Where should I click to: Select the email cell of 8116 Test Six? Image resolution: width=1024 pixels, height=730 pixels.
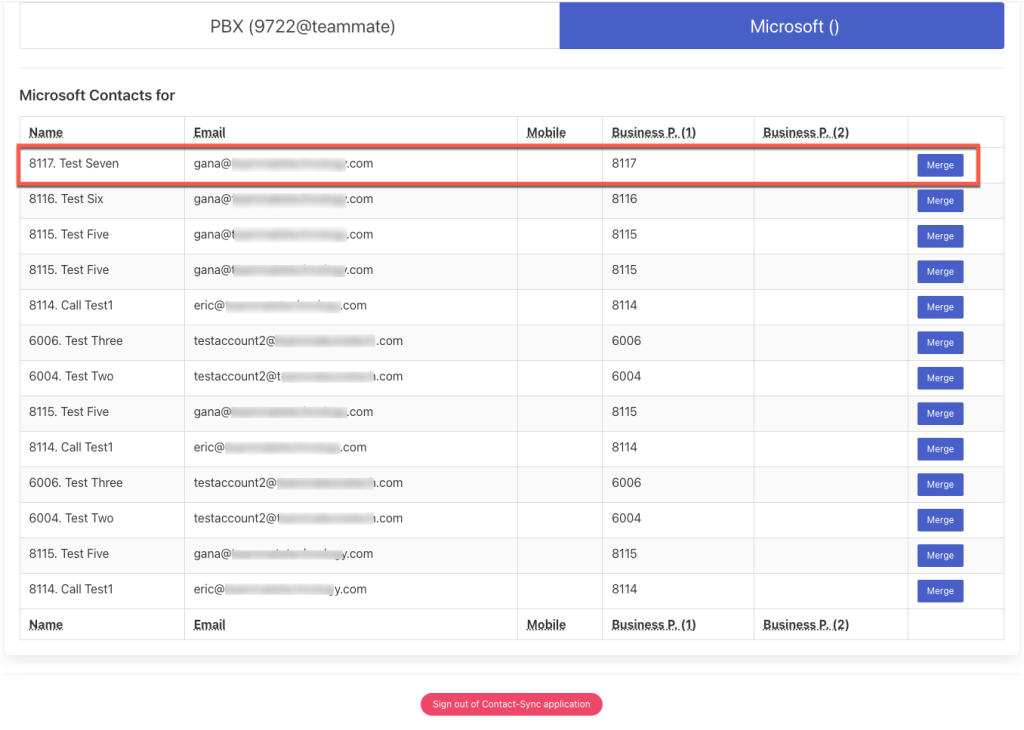(283, 199)
